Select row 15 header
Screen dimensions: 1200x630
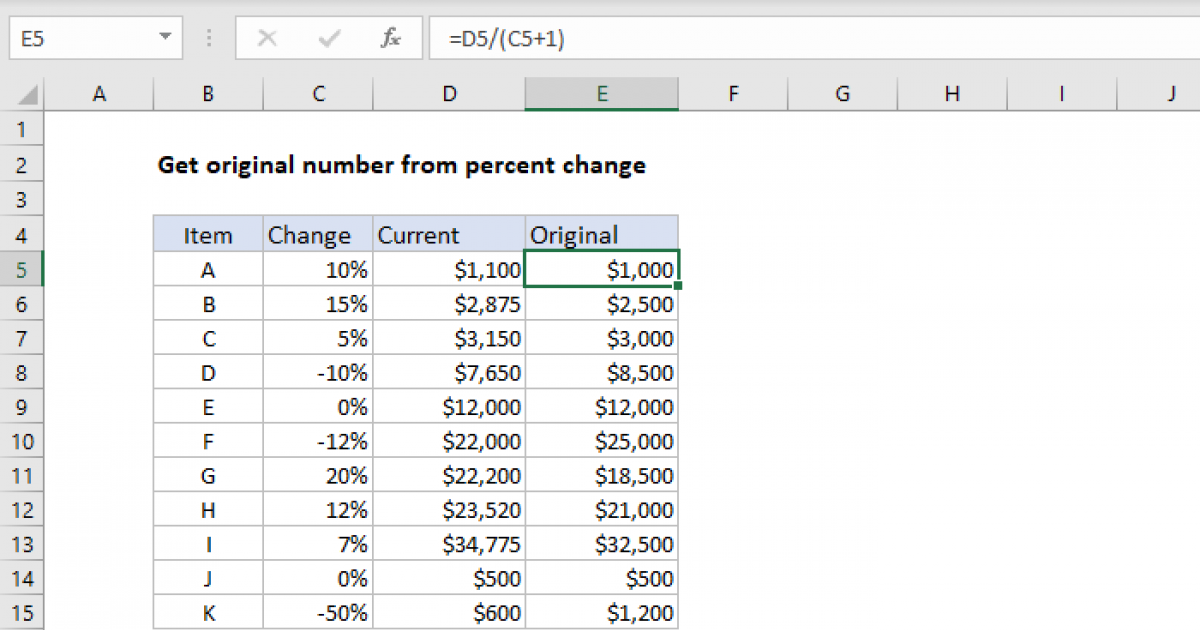23,612
